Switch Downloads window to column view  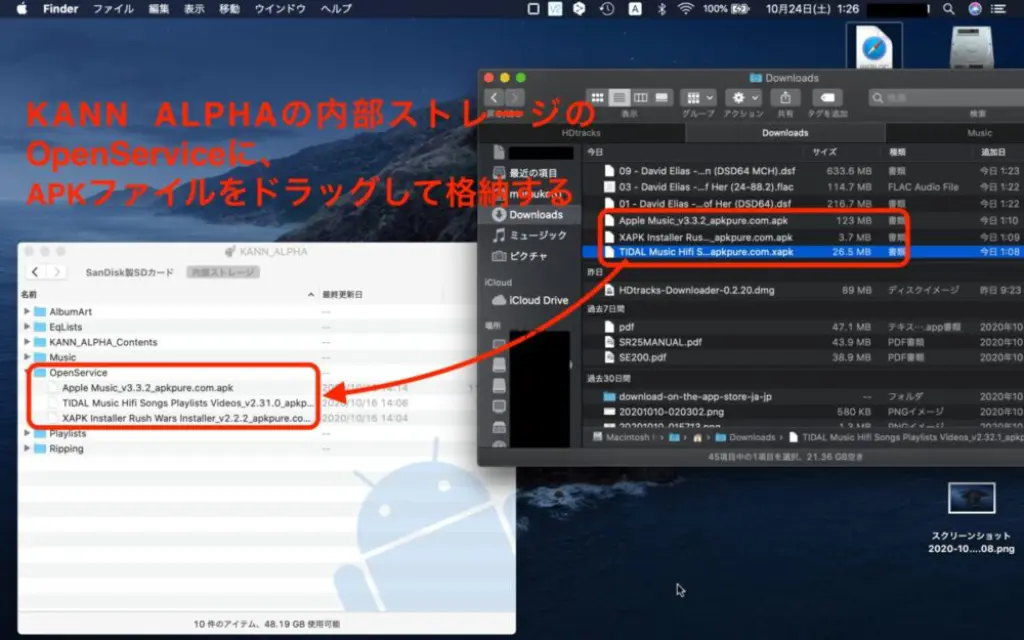pyautogui.click(x=640, y=97)
